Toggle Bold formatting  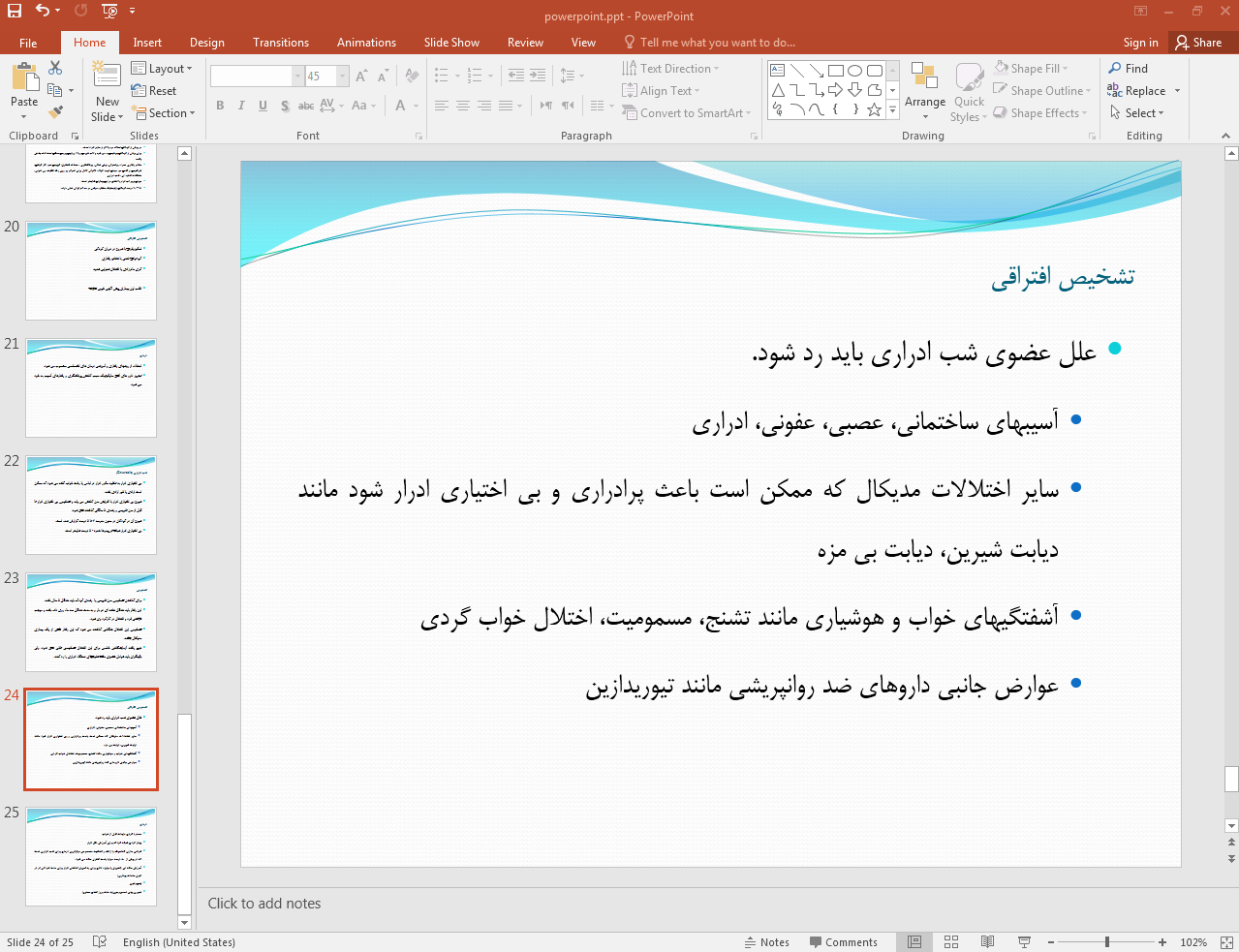[x=220, y=106]
